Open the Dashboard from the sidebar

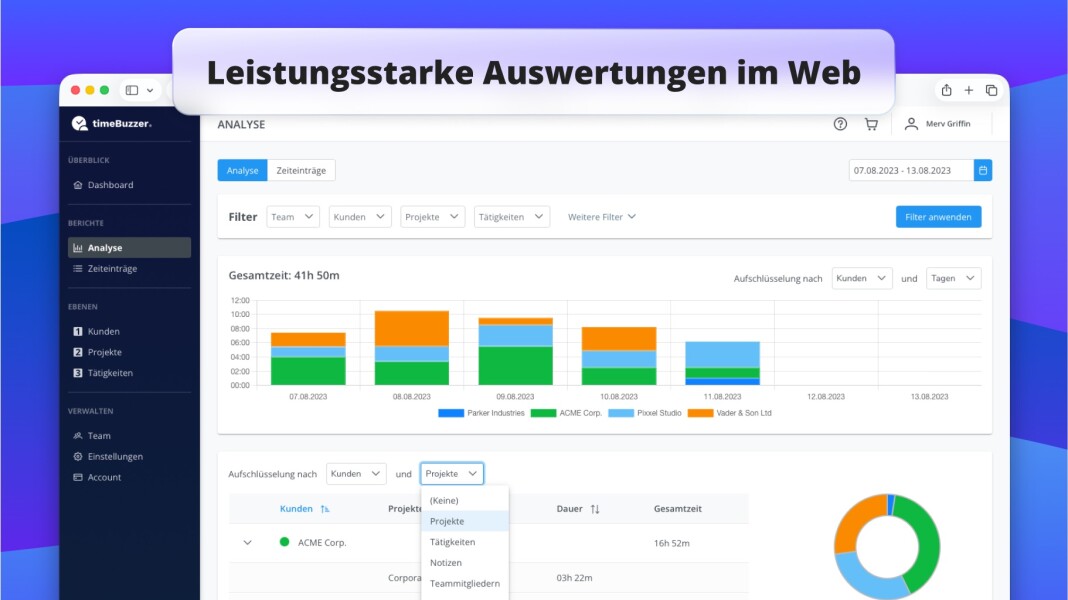110,184
